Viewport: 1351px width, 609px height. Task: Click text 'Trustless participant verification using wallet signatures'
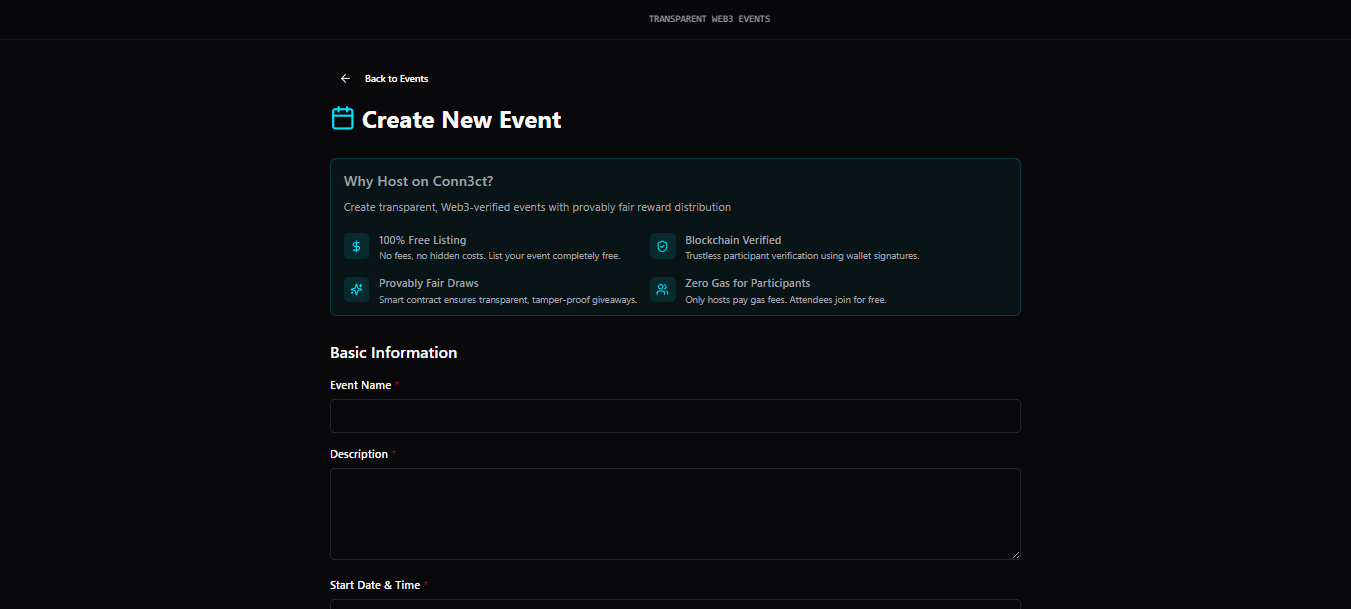click(x=802, y=256)
